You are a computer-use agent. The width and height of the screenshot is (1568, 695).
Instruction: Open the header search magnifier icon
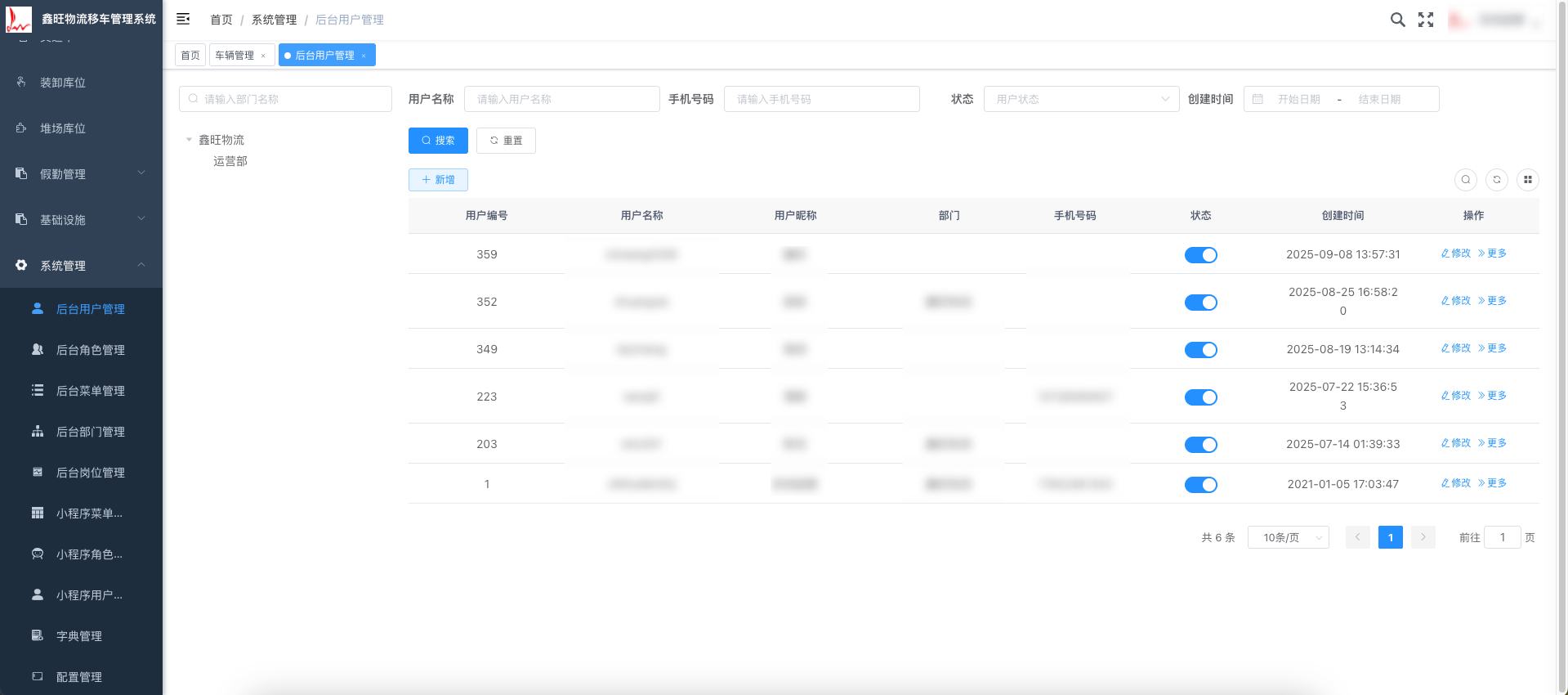[1398, 20]
